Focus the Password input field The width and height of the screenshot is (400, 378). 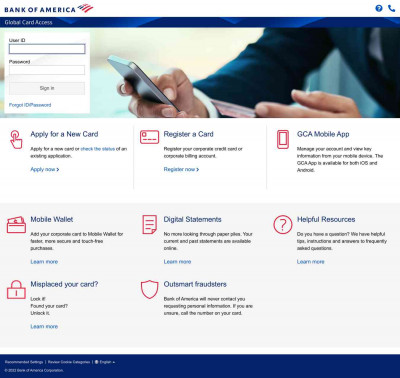click(47, 70)
